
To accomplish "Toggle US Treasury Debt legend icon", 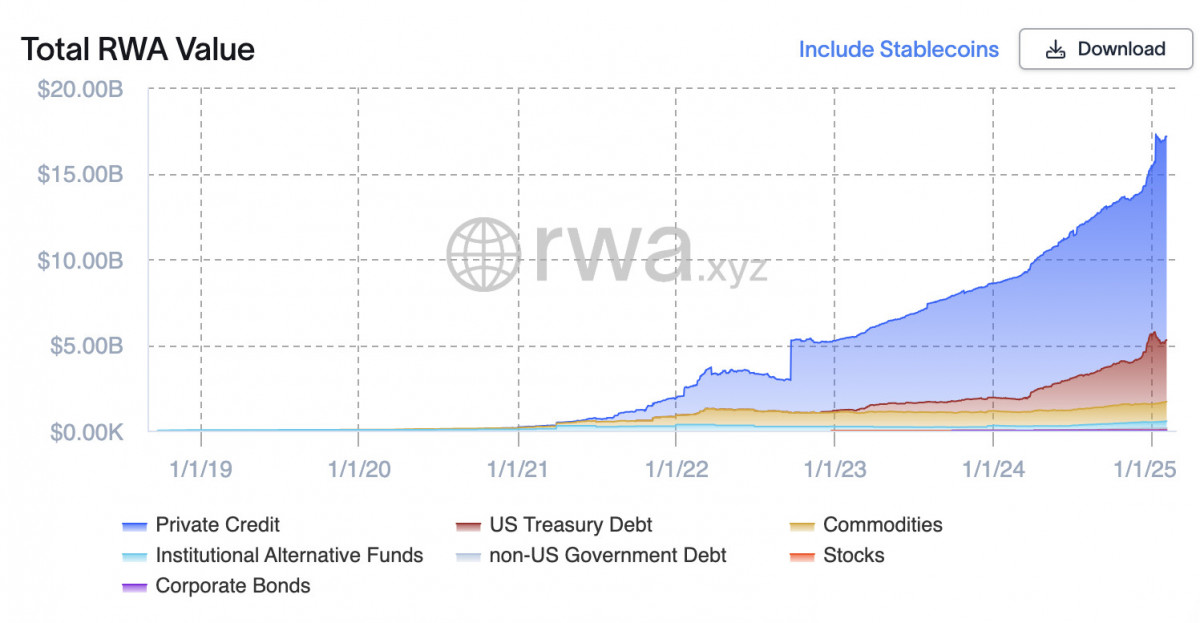I will pyautogui.click(x=468, y=525).
